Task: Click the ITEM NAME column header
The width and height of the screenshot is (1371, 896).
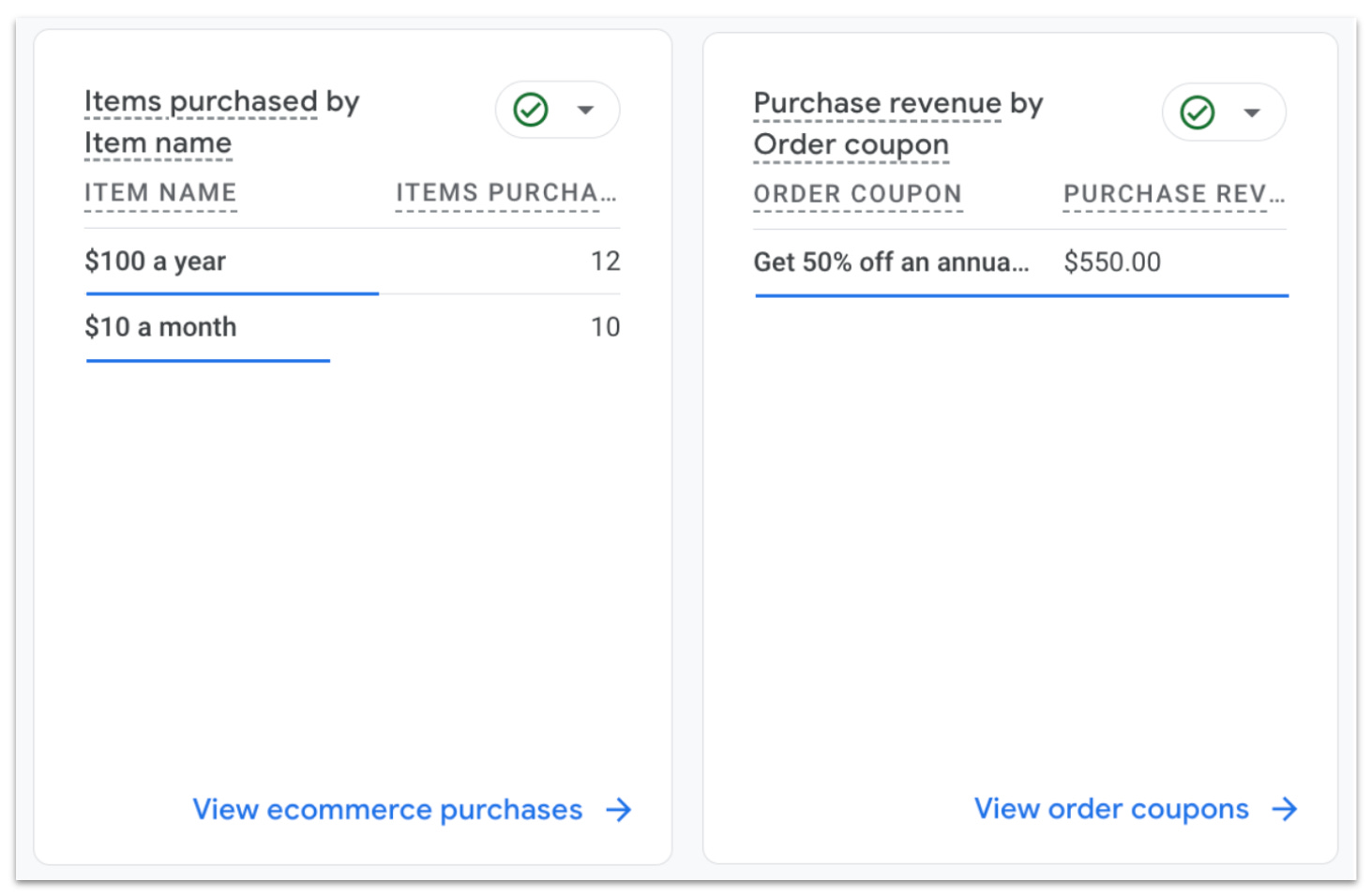Action: (160, 193)
